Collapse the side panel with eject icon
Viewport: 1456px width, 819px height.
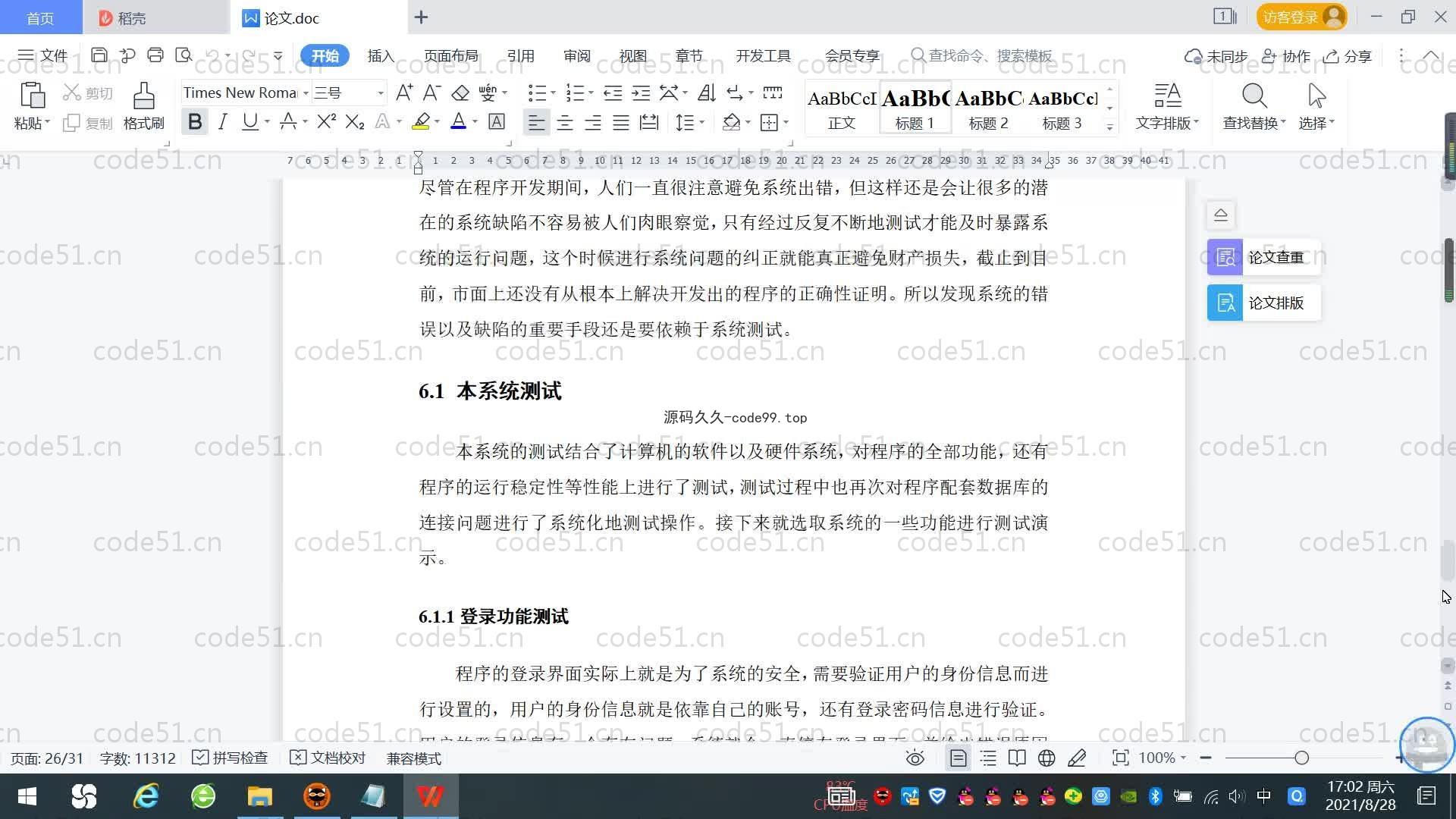coord(1221,215)
